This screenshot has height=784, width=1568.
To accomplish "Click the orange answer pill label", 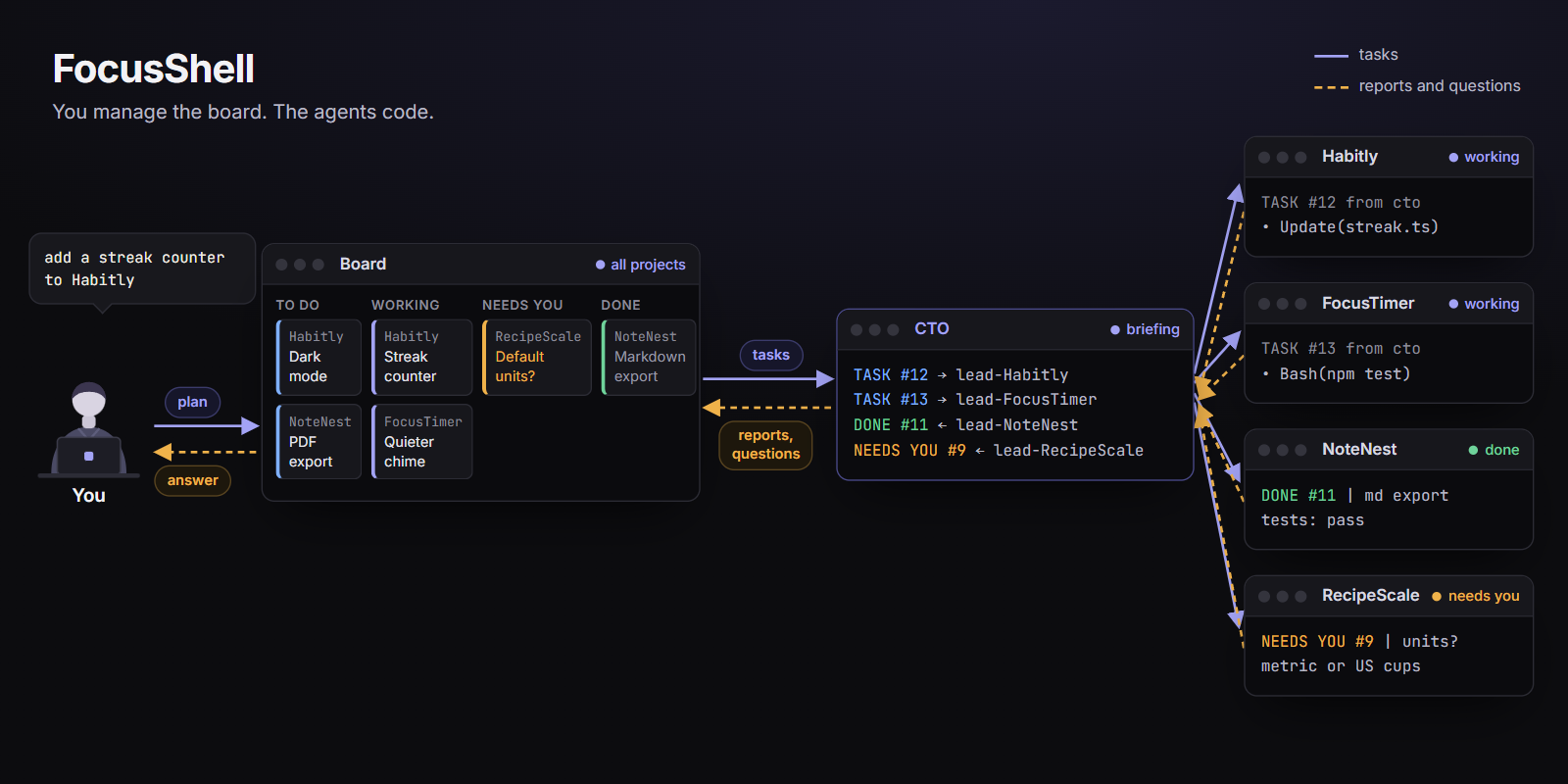I will point(192,480).
